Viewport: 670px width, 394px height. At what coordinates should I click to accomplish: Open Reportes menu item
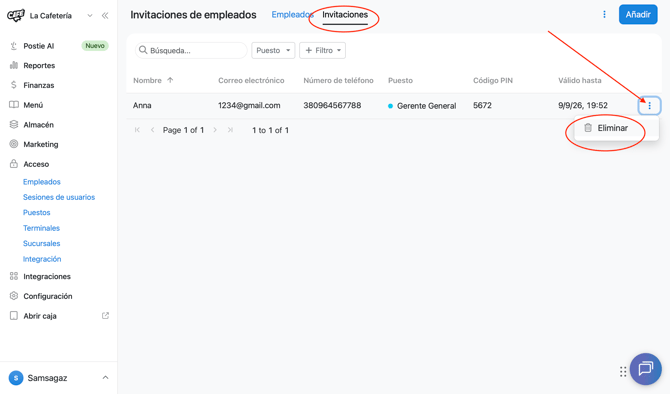[x=39, y=65]
